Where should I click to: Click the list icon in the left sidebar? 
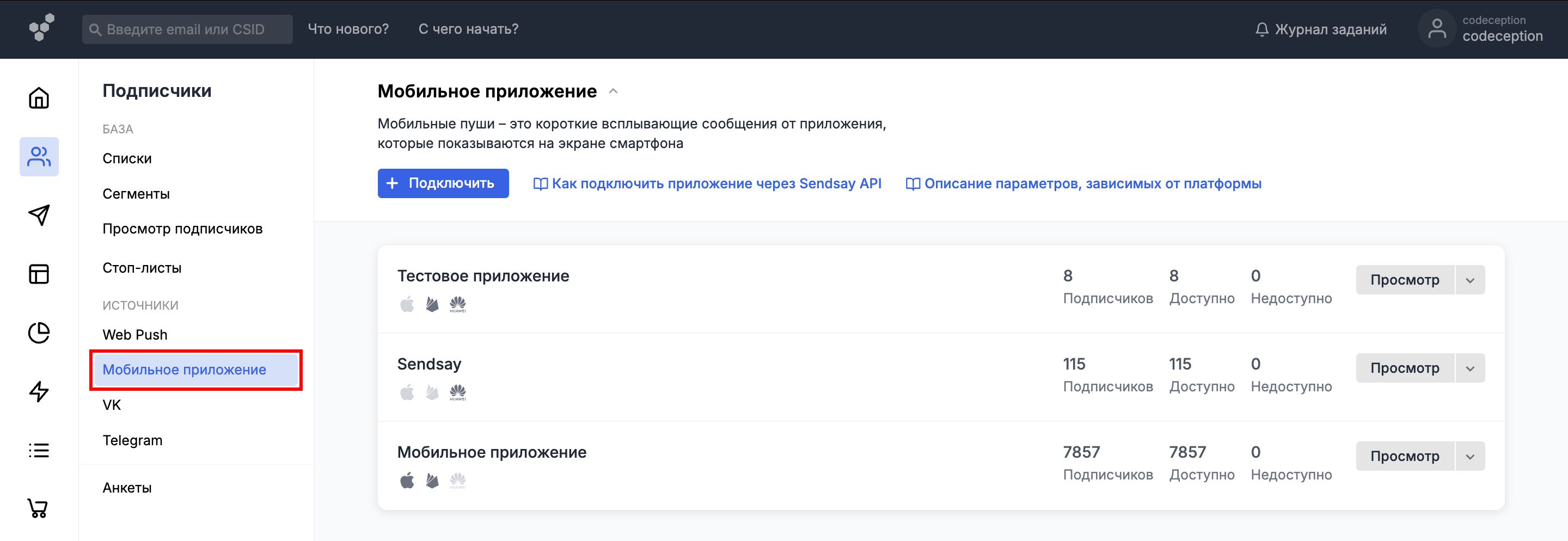(x=39, y=450)
